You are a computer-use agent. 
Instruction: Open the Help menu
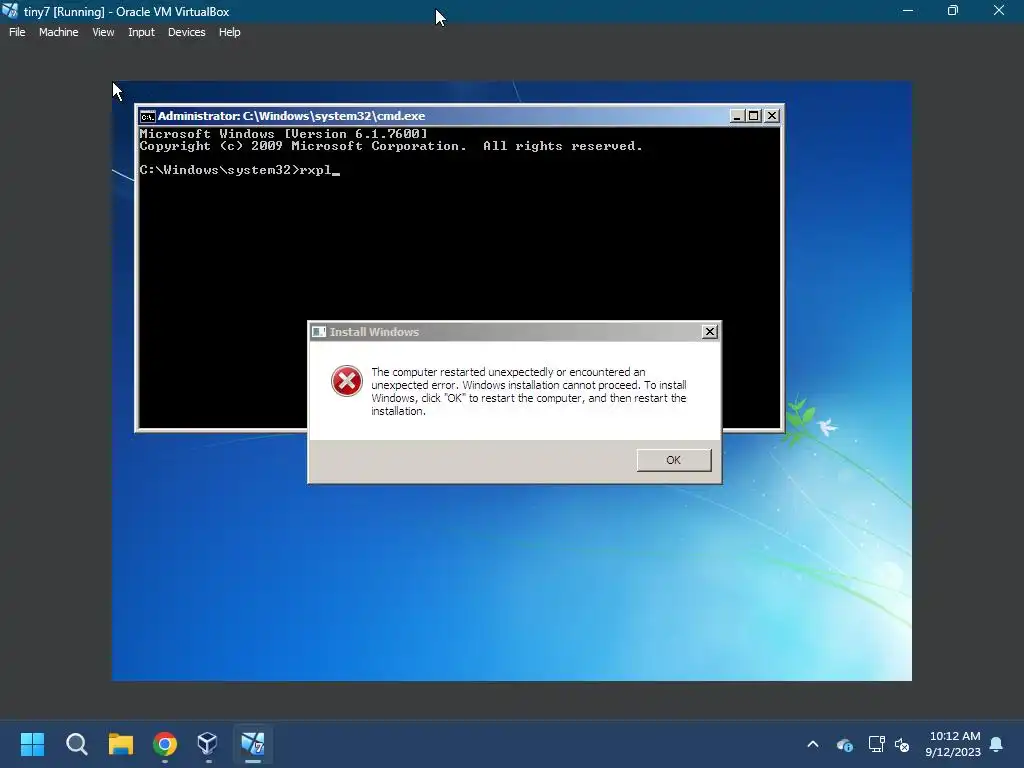tap(229, 32)
